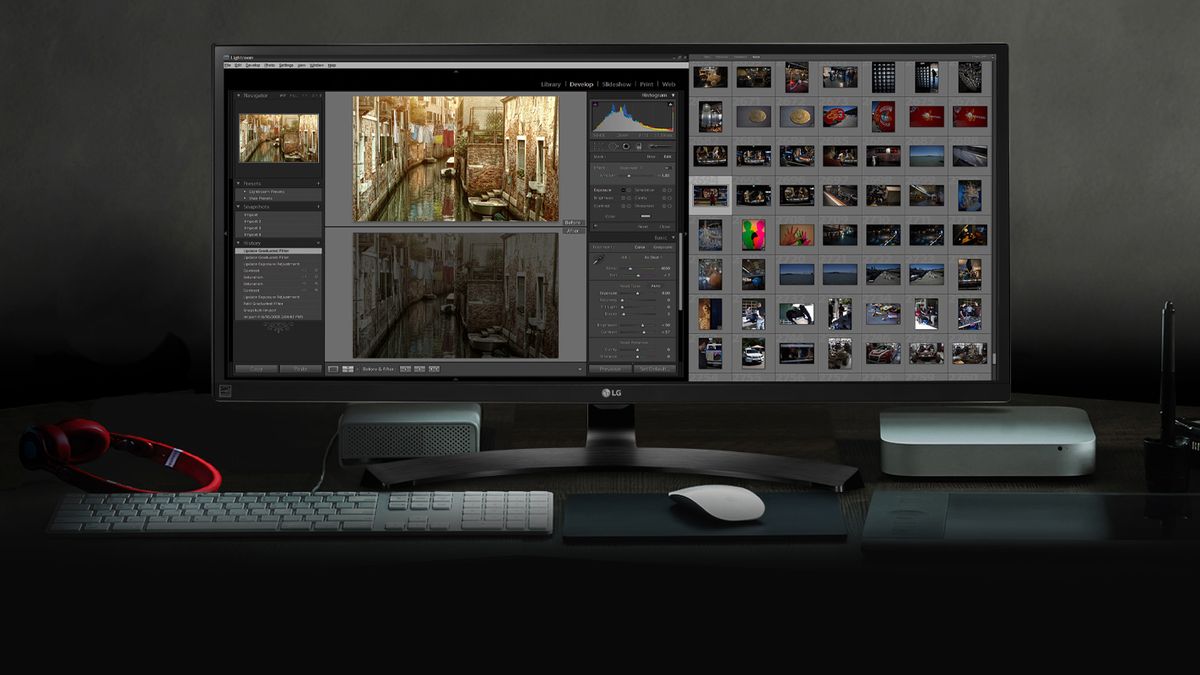1200x675 pixels.
Task: Collapse the Histogram panel
Action: tap(672, 94)
